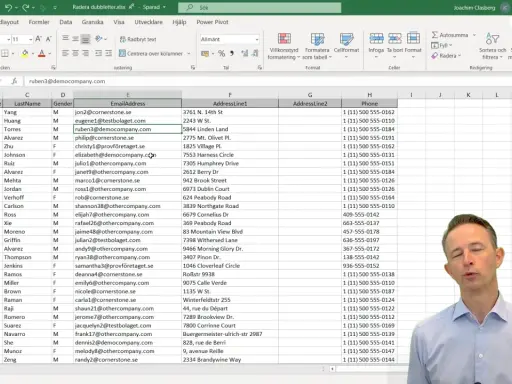Select cell with eugene1@testbolaget.com

pos(128,121)
